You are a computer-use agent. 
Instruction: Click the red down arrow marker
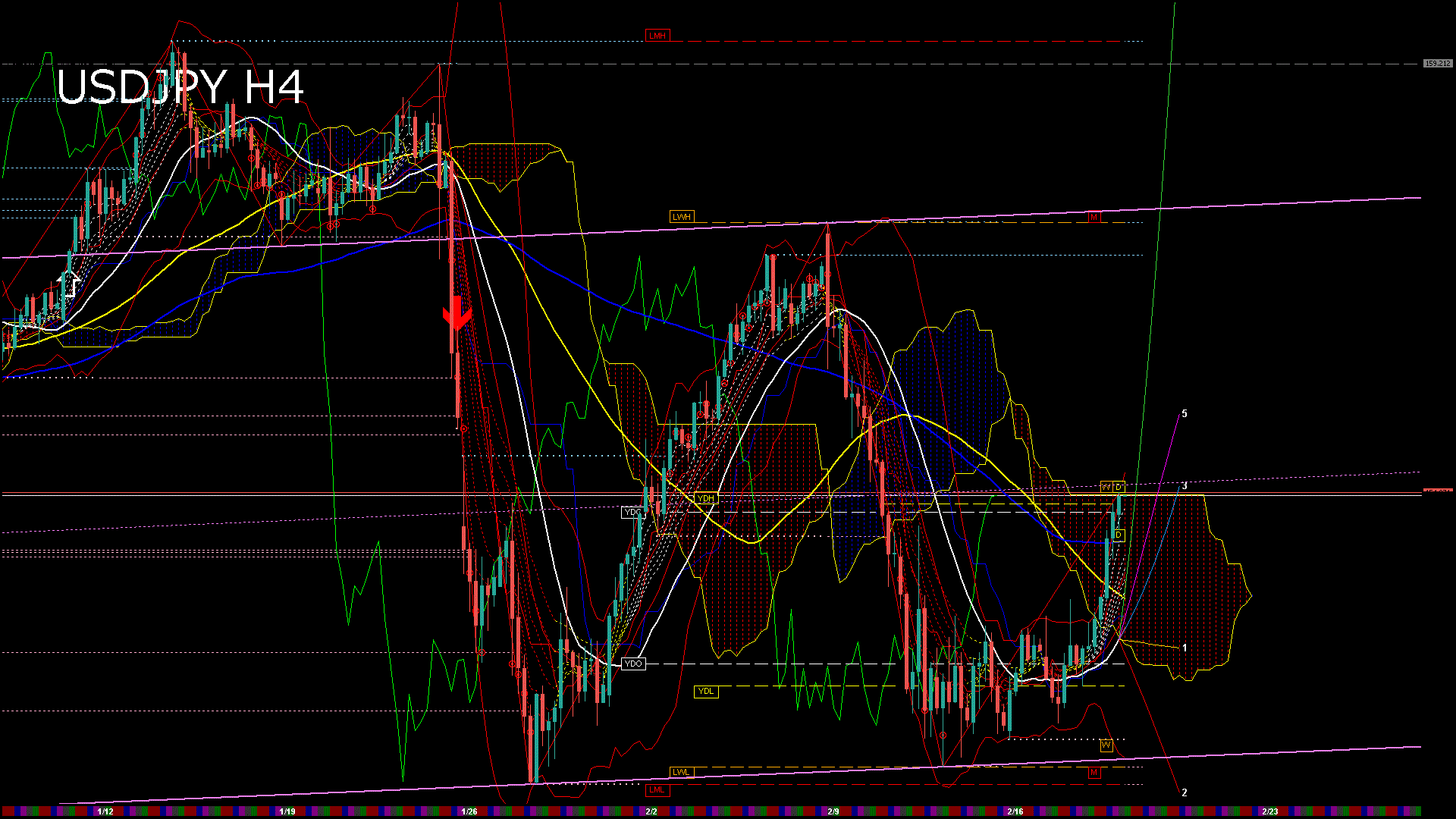(457, 313)
